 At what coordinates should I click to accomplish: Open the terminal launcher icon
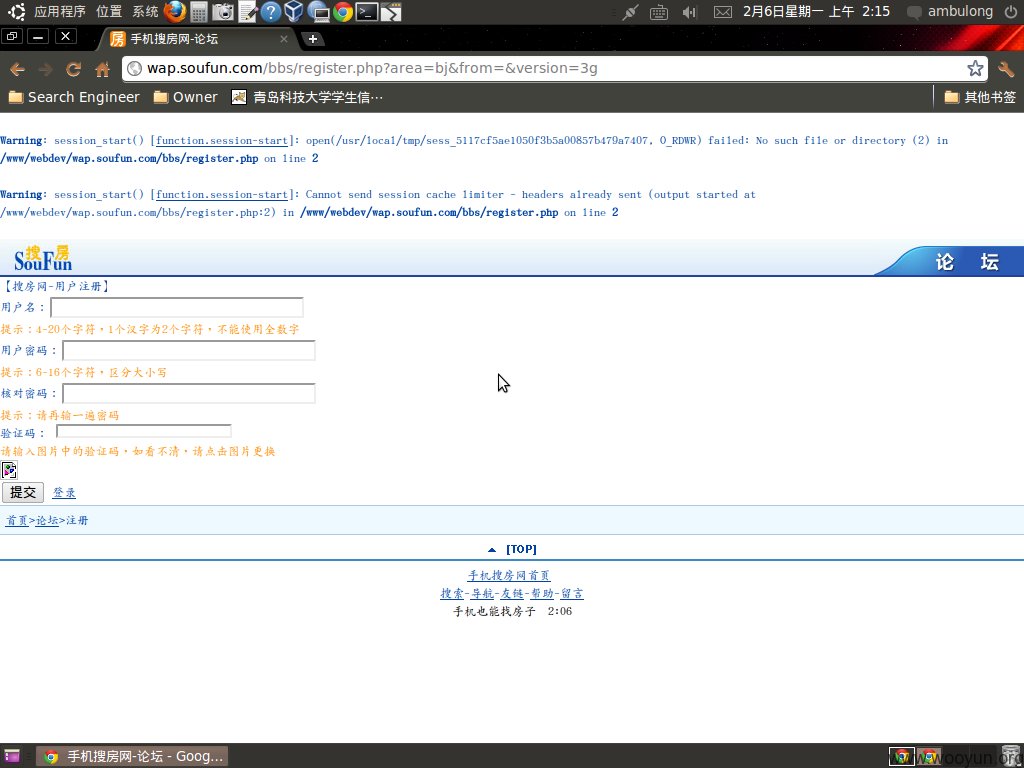tap(366, 12)
